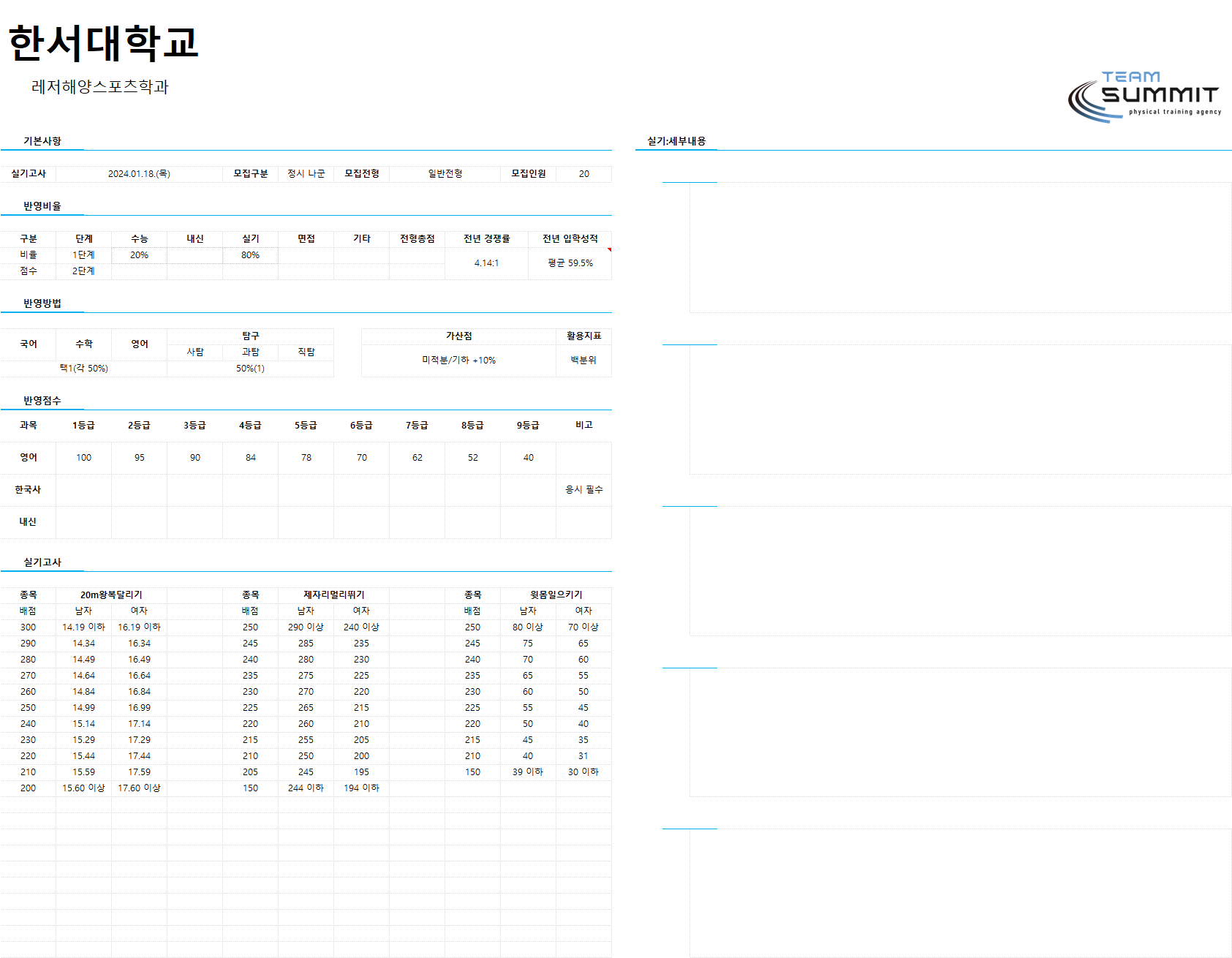This screenshot has width=1232, height=958.
Task: Click the 정시 나군 cell
Action: click(306, 173)
